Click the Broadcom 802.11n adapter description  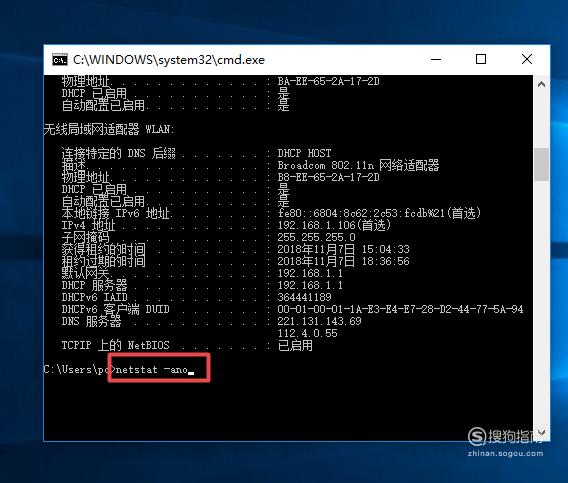(x=358, y=165)
